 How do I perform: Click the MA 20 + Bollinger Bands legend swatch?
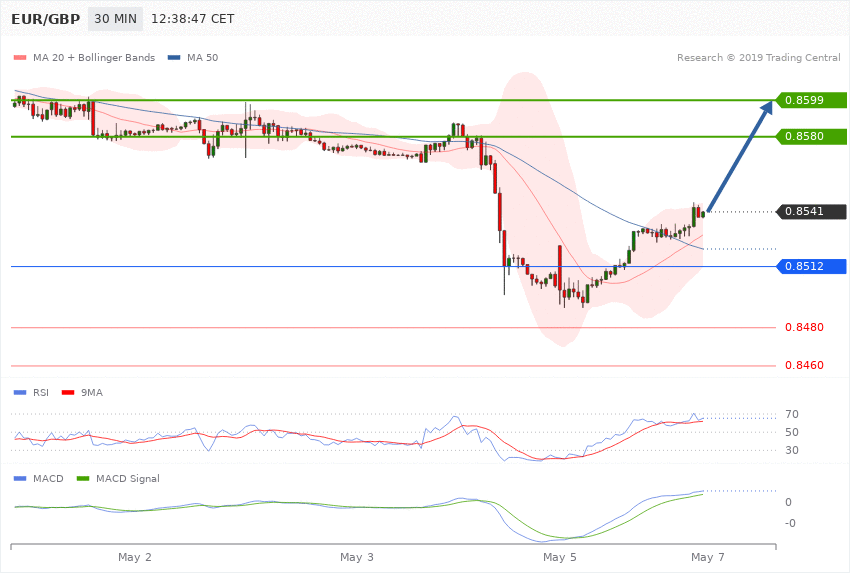coord(20,57)
